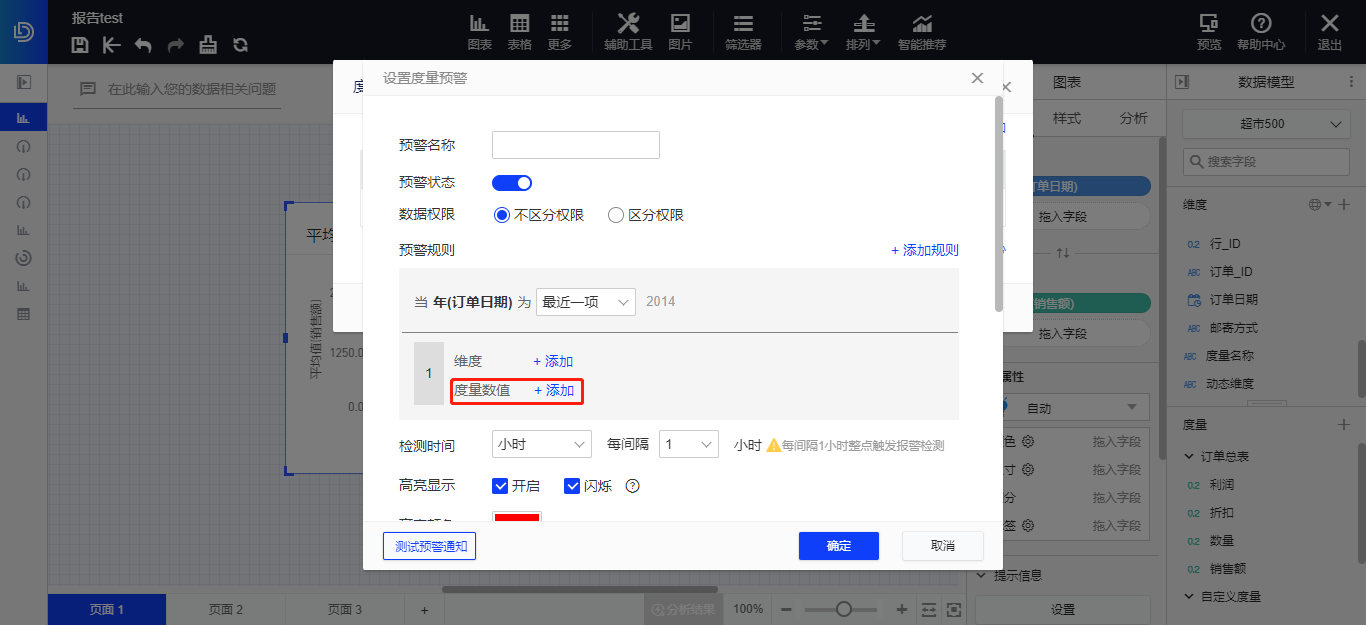Screen dimensions: 1366x625
Task: Click the 取消 cancel button
Action: point(943,546)
